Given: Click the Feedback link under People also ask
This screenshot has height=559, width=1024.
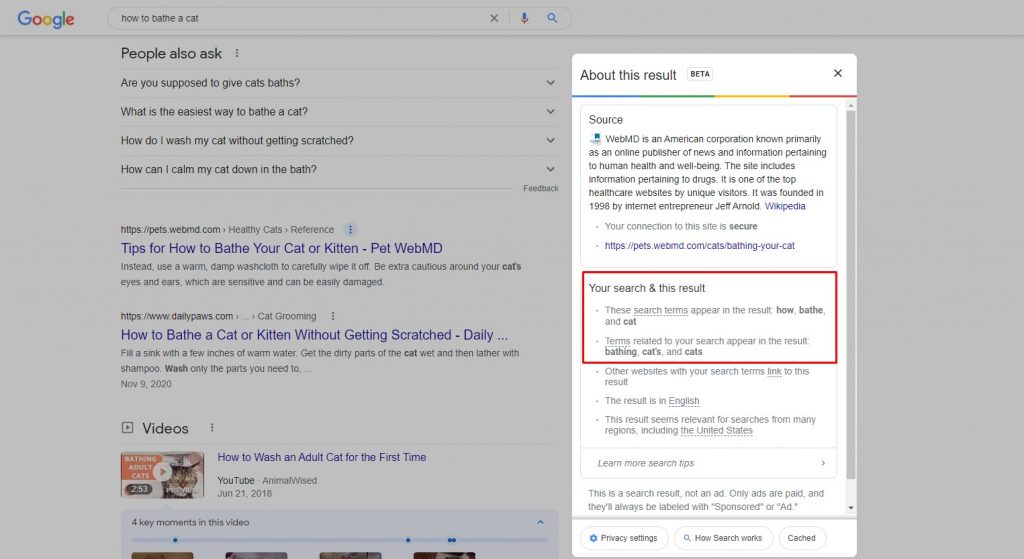Looking at the screenshot, I should coord(541,188).
